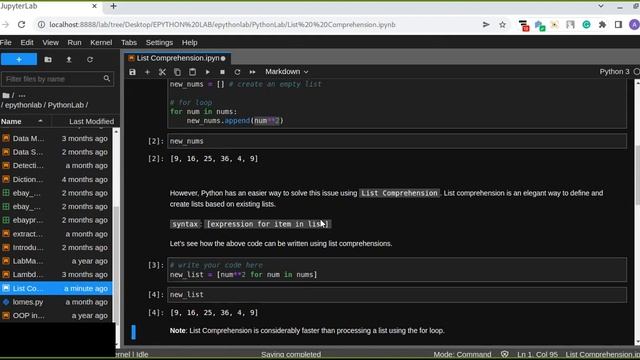Select the Diction... notebook file
The width and height of the screenshot is (640, 360).
56,179
